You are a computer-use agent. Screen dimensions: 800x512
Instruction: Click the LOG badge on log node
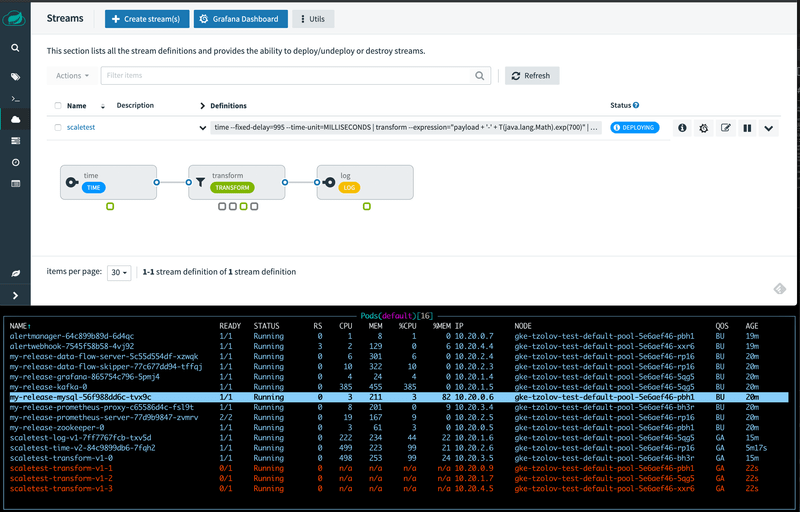349,188
